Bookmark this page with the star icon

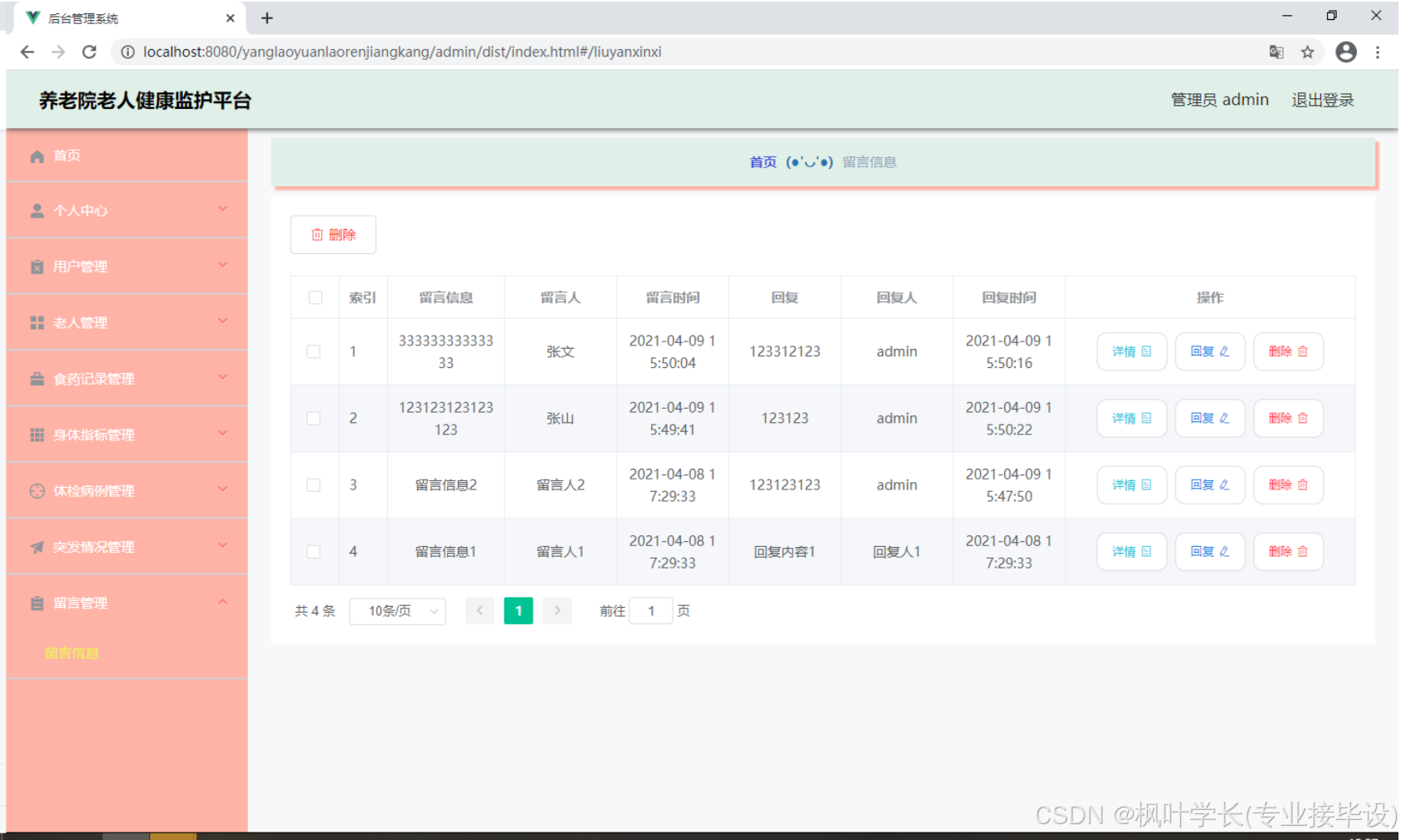1308,52
